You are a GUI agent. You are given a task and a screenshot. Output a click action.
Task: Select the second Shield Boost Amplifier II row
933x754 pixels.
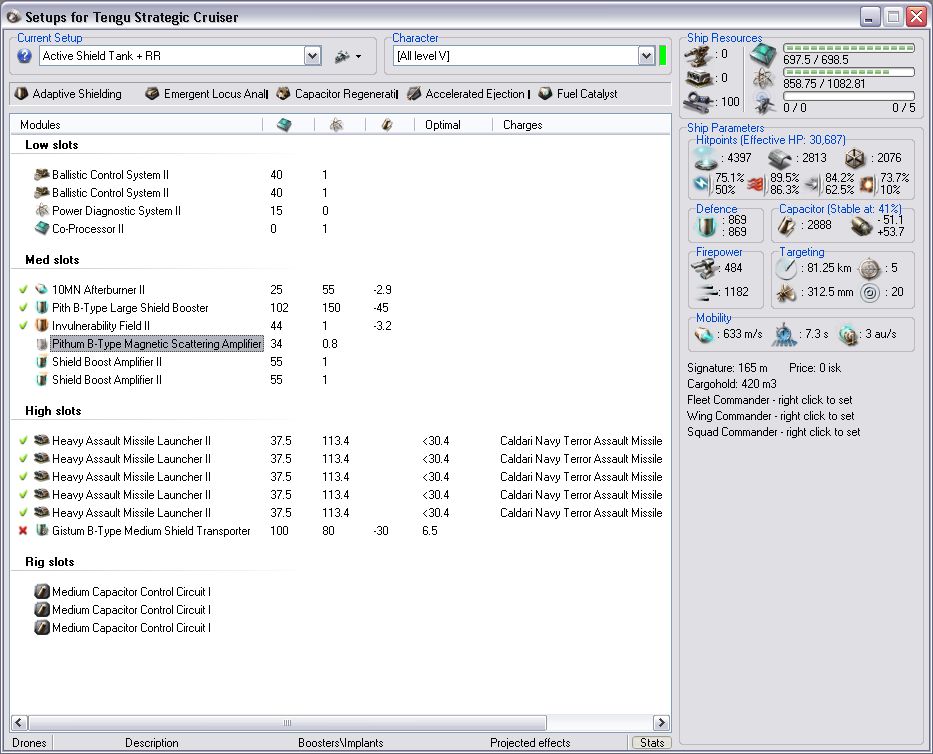point(107,380)
